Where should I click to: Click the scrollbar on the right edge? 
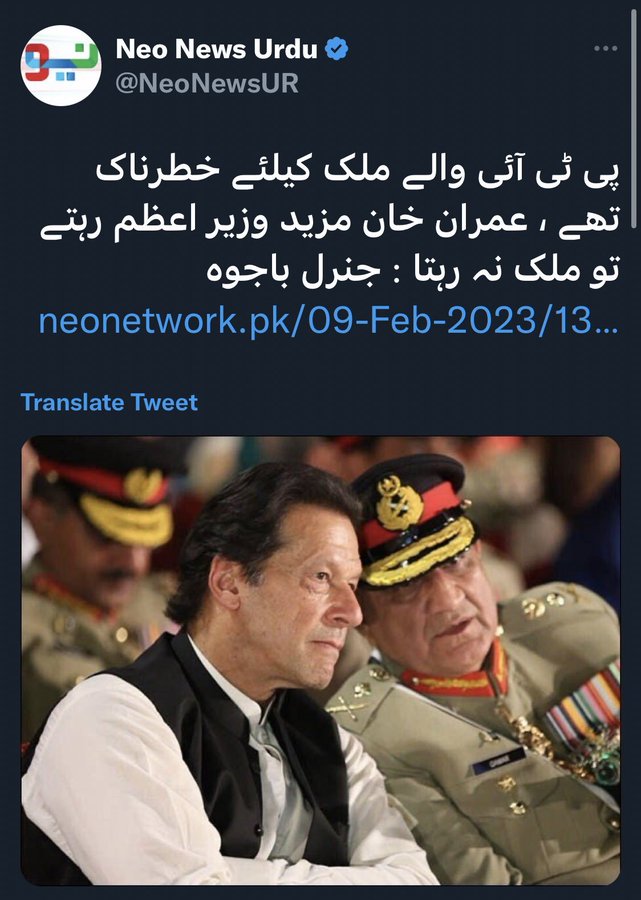click(x=634, y=118)
